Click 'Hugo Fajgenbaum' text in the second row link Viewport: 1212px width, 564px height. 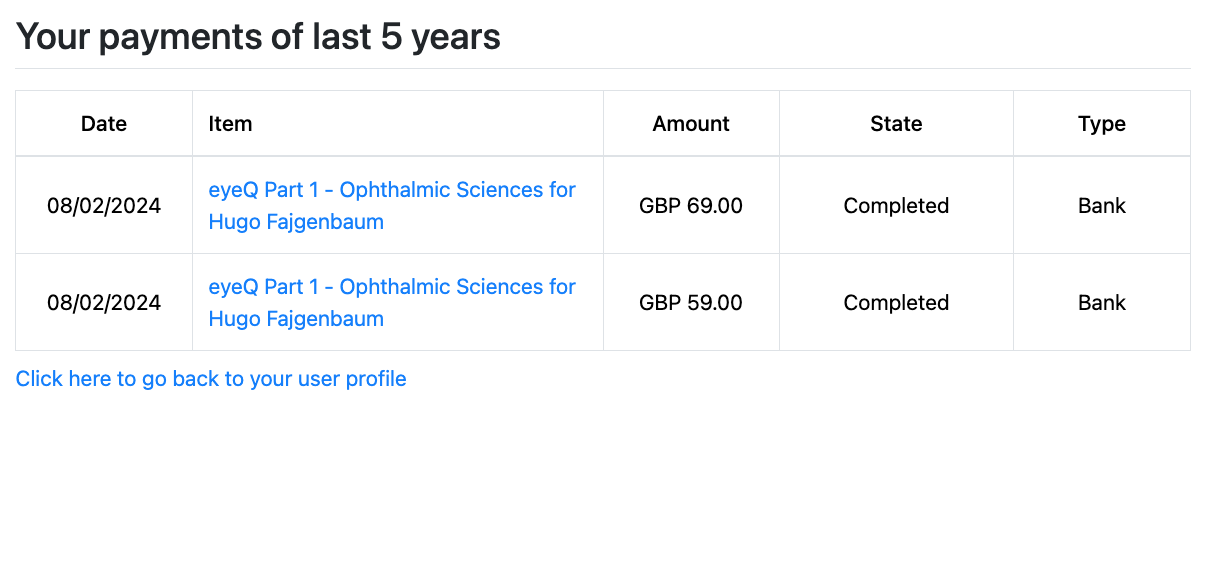pyautogui.click(x=296, y=319)
